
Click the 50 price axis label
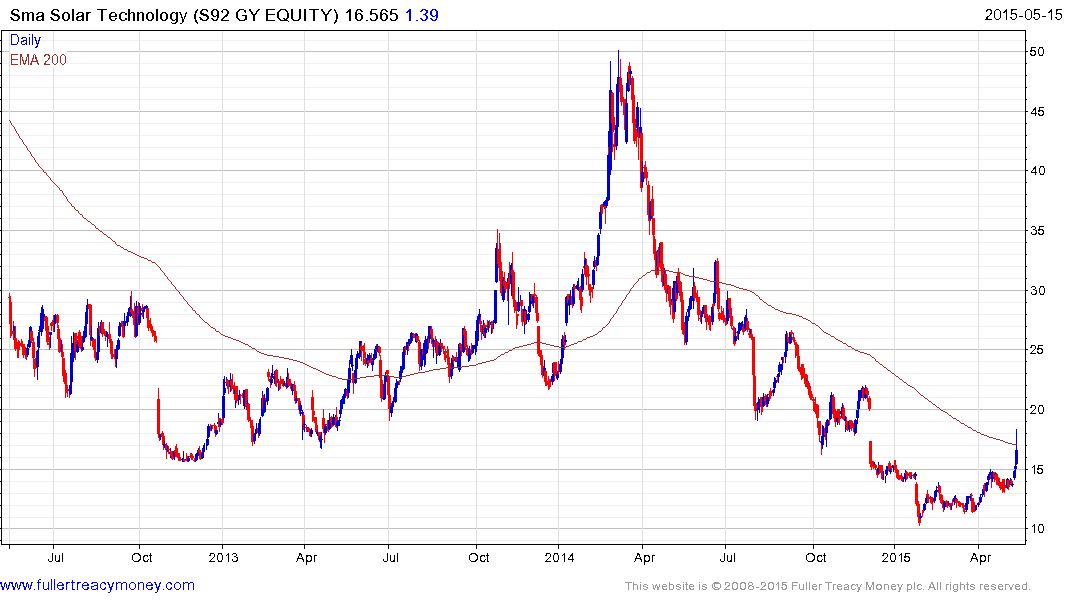tap(1037, 52)
